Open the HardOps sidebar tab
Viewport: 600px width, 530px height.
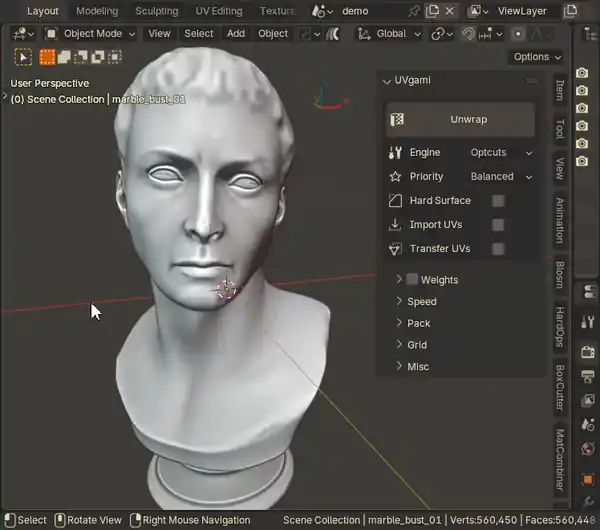tap(560, 327)
